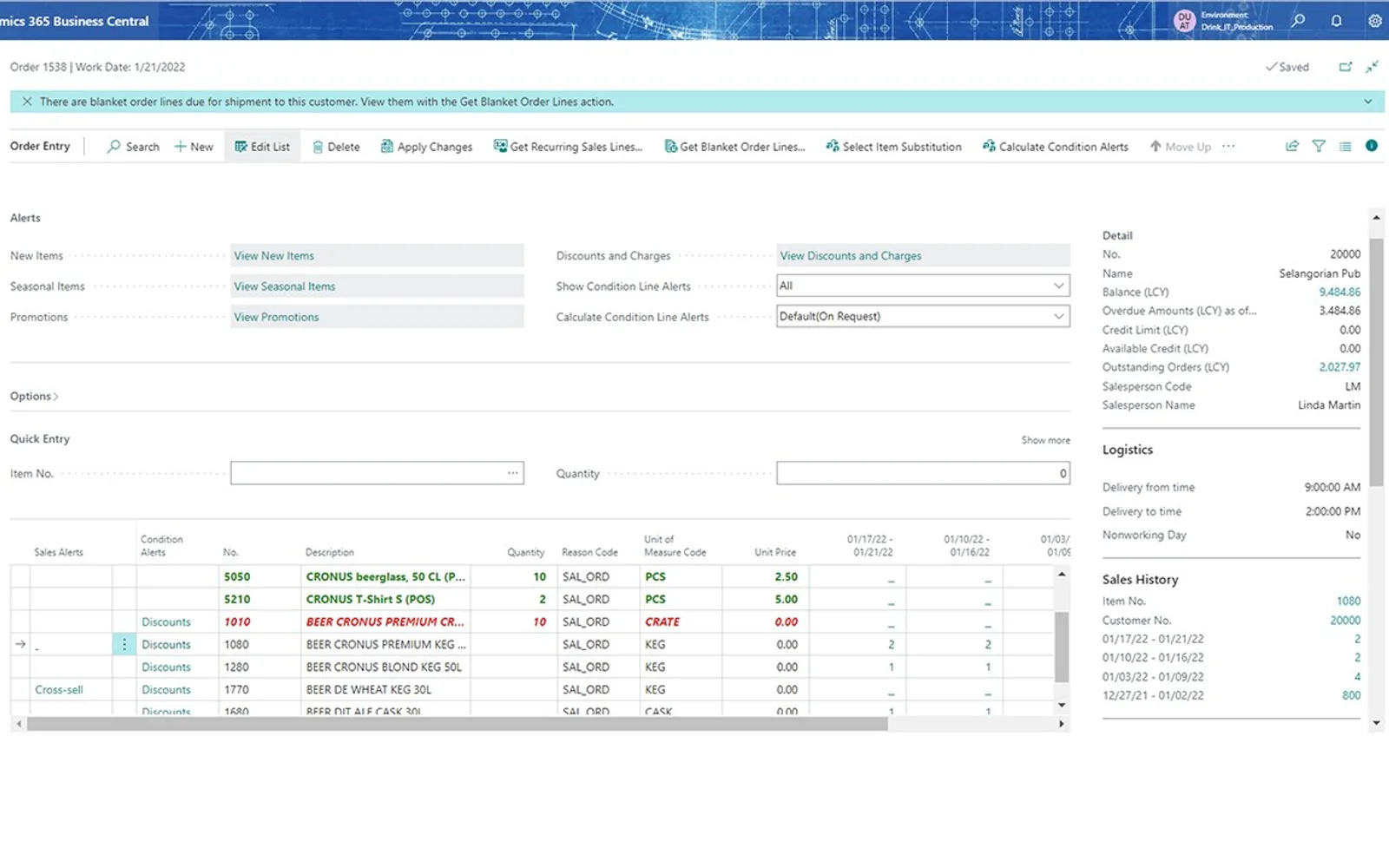Open row options for item 1080
1389x868 pixels.
click(124, 644)
